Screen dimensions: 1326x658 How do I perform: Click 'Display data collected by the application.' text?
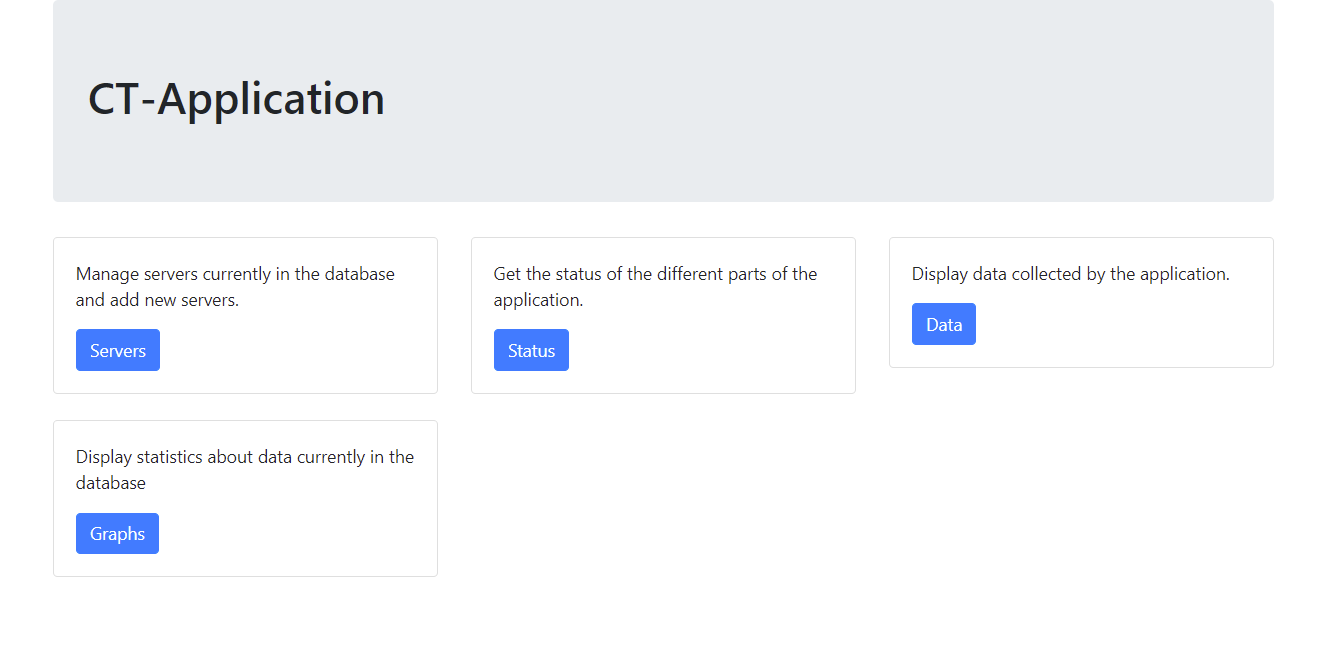[1071, 274]
